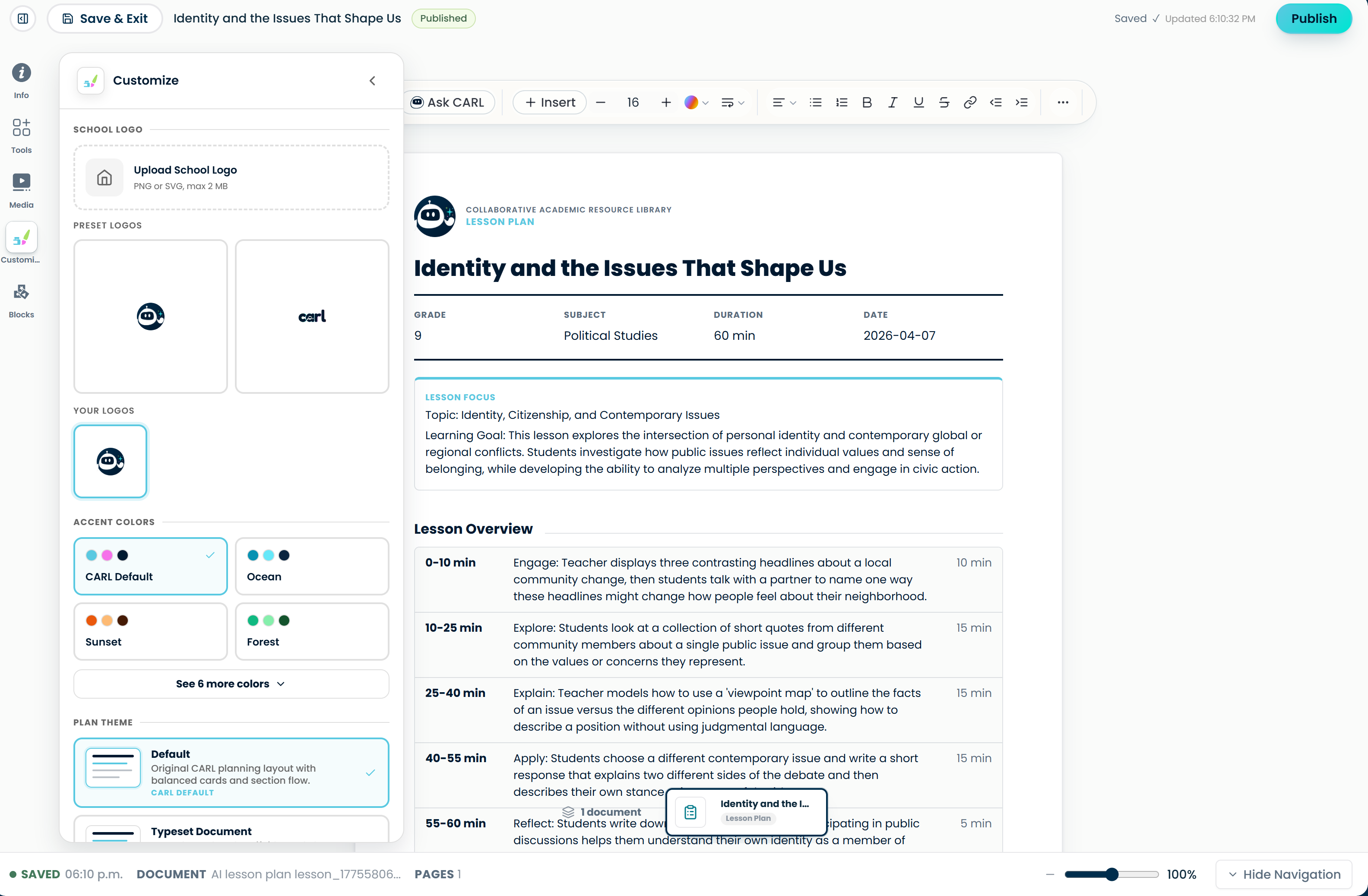Viewport: 1368px width, 896px height.
Task: Edit the font size value 16
Action: (x=633, y=102)
